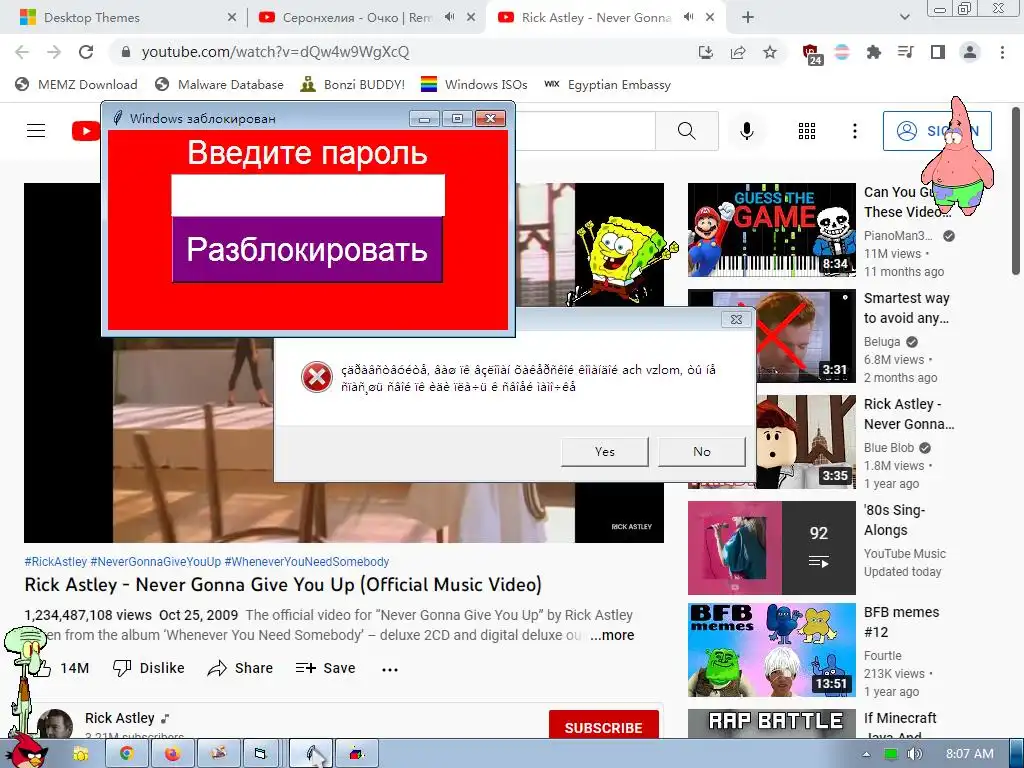Open YouTube settings three-dot menu
Viewport: 1024px width, 768px height.
click(x=854, y=131)
